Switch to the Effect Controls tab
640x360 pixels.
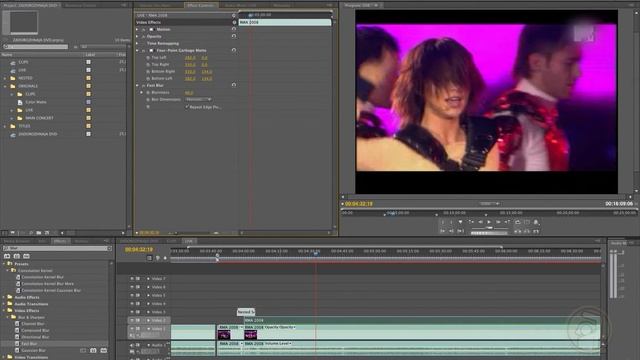pos(201,5)
